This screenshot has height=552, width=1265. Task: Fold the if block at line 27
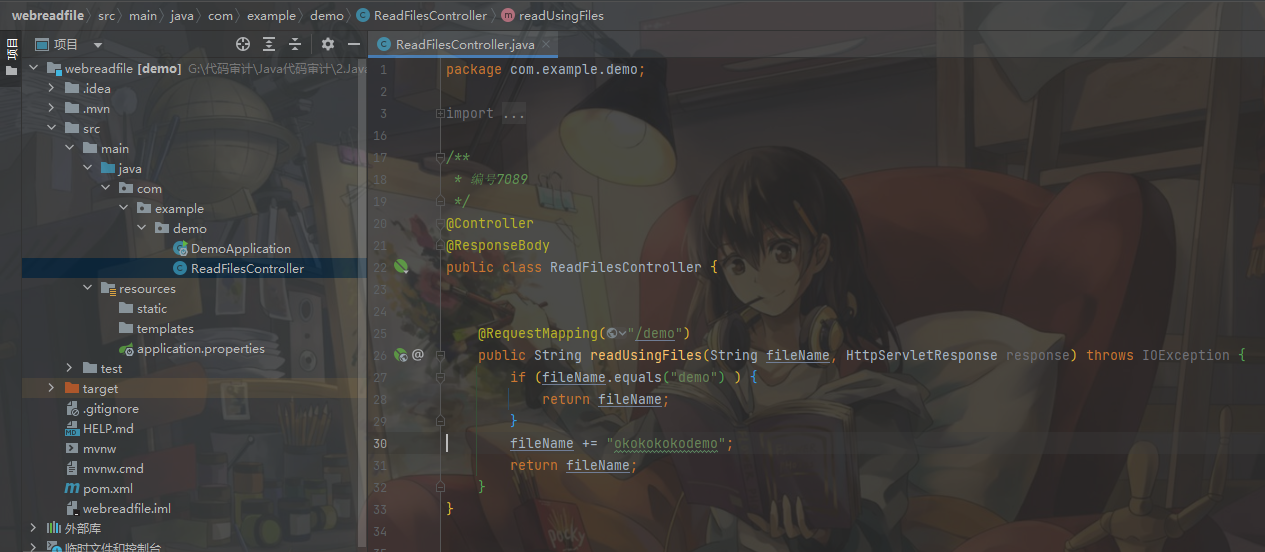coord(440,377)
